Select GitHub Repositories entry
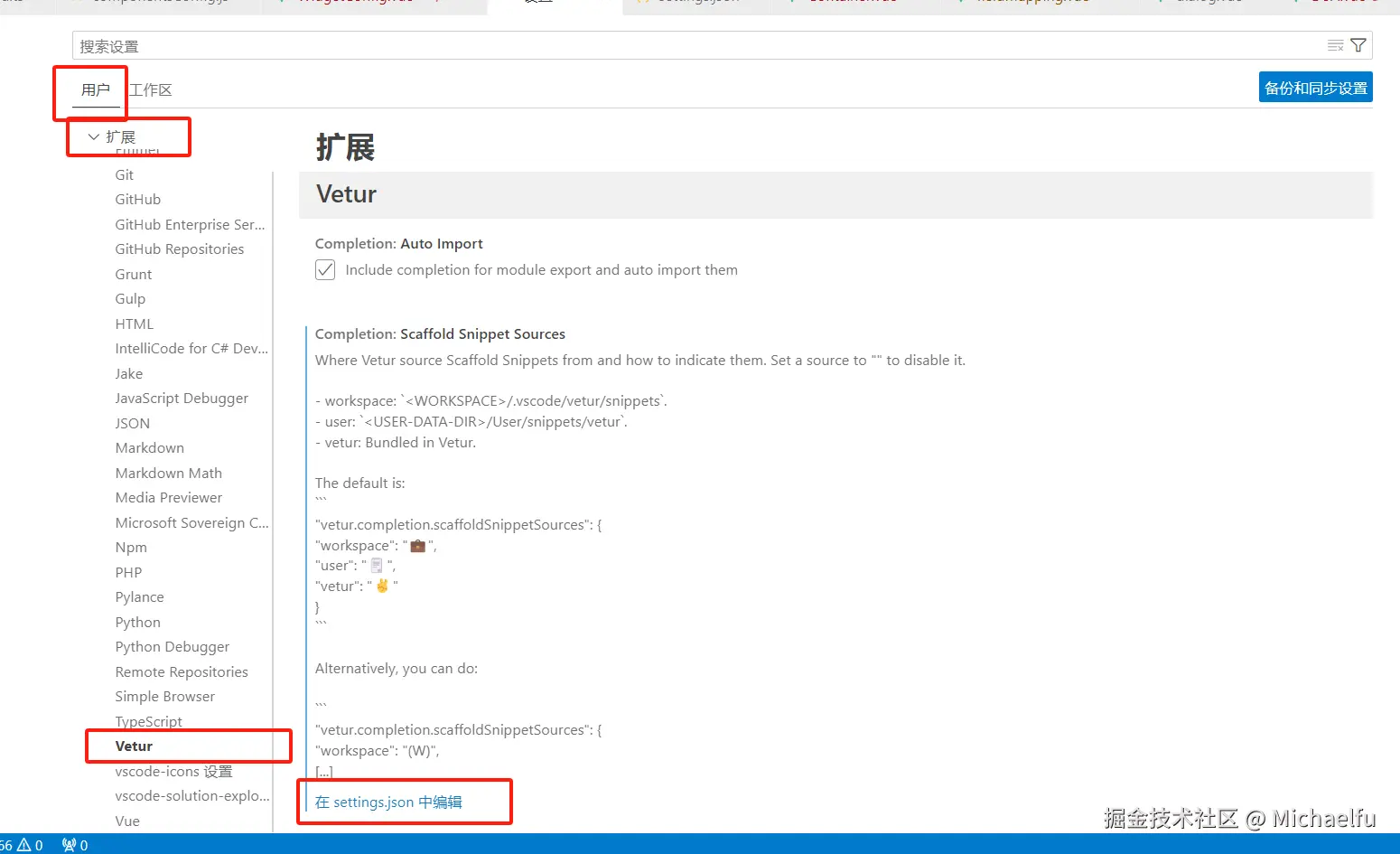This screenshot has height=854, width=1400. [180, 249]
